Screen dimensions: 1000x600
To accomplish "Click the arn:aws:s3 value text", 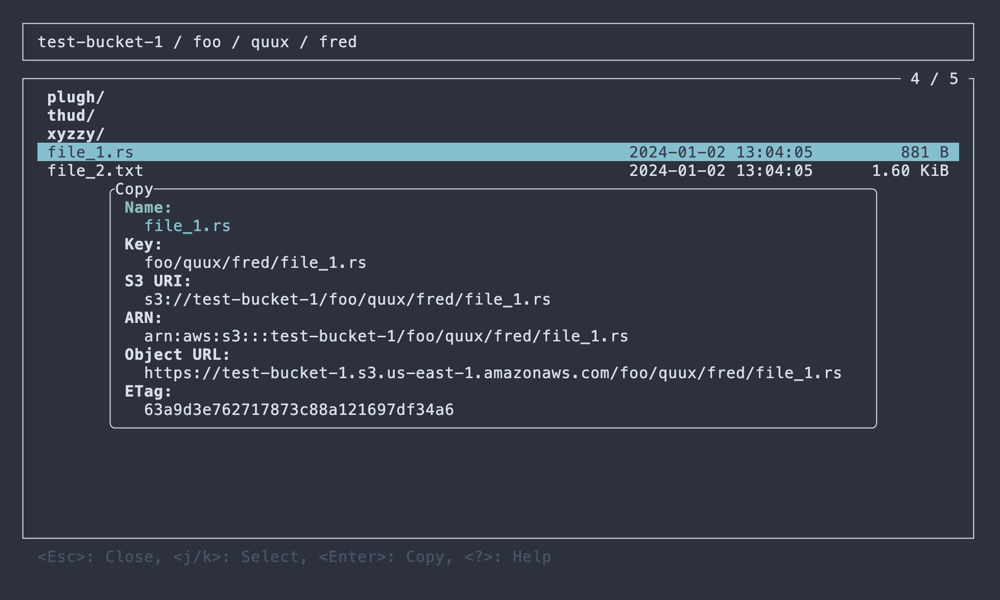I will pyautogui.click(x=386, y=337).
